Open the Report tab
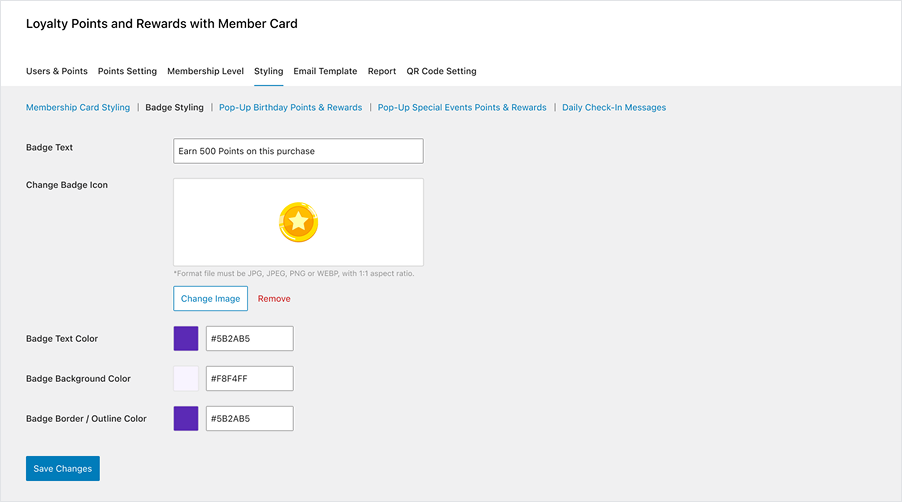This screenshot has width=902, height=502. [x=382, y=72]
